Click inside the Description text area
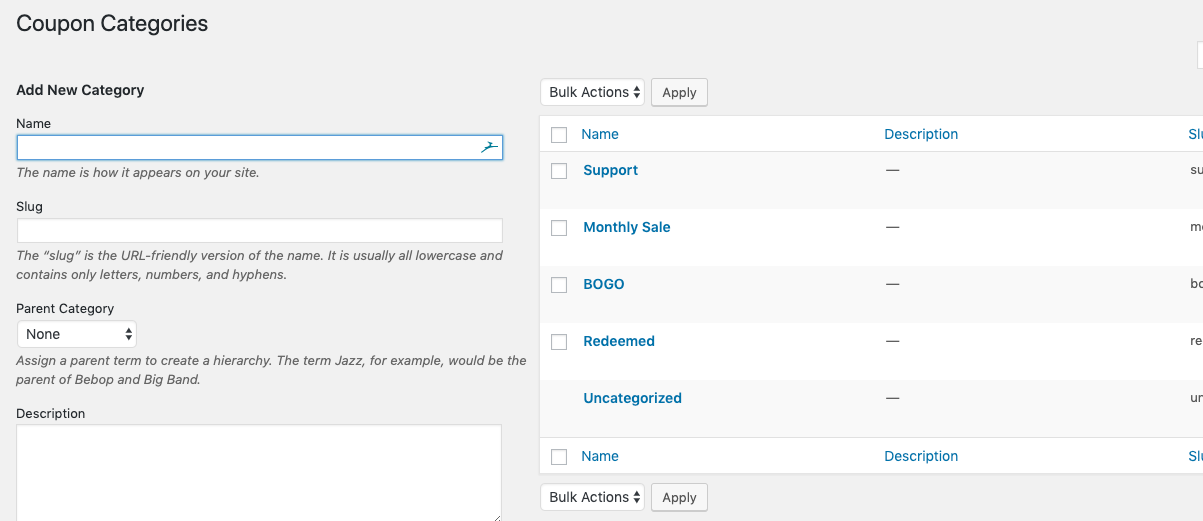The height and width of the screenshot is (521, 1203). coord(259,472)
